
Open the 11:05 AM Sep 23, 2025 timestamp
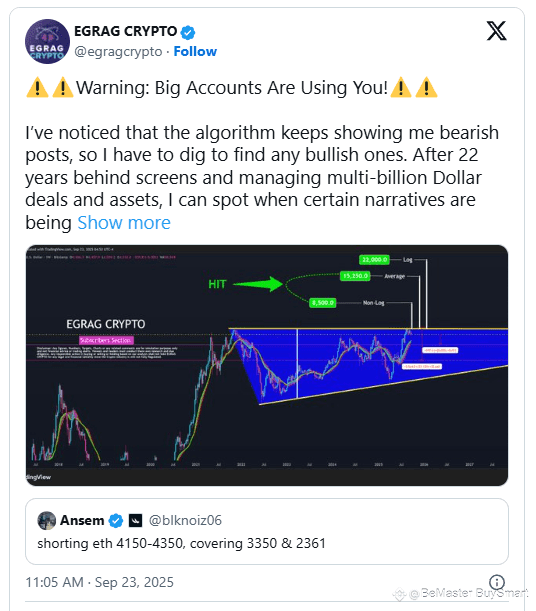point(99,582)
